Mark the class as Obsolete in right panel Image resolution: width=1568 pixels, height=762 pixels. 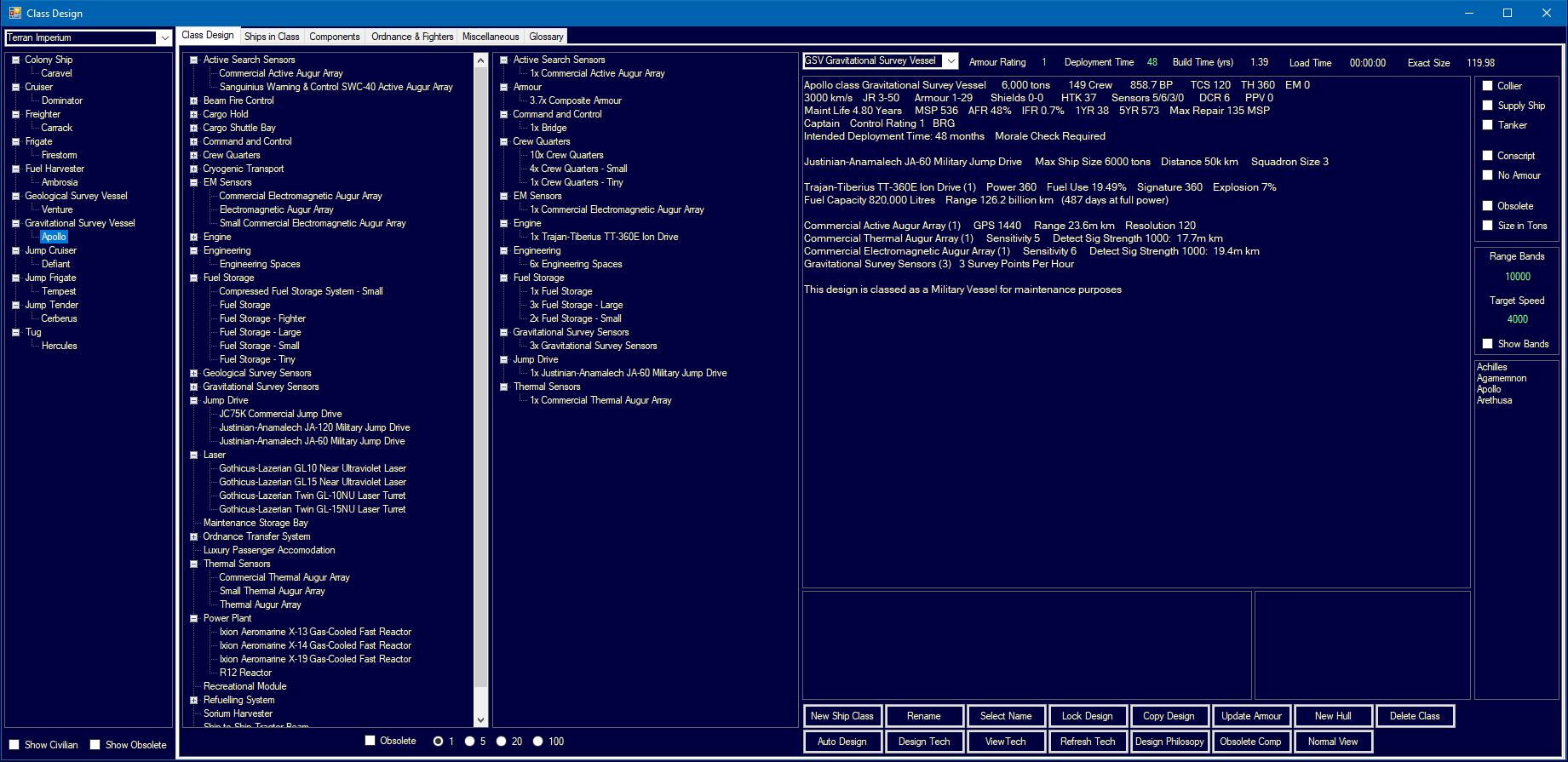pyautogui.click(x=1487, y=206)
